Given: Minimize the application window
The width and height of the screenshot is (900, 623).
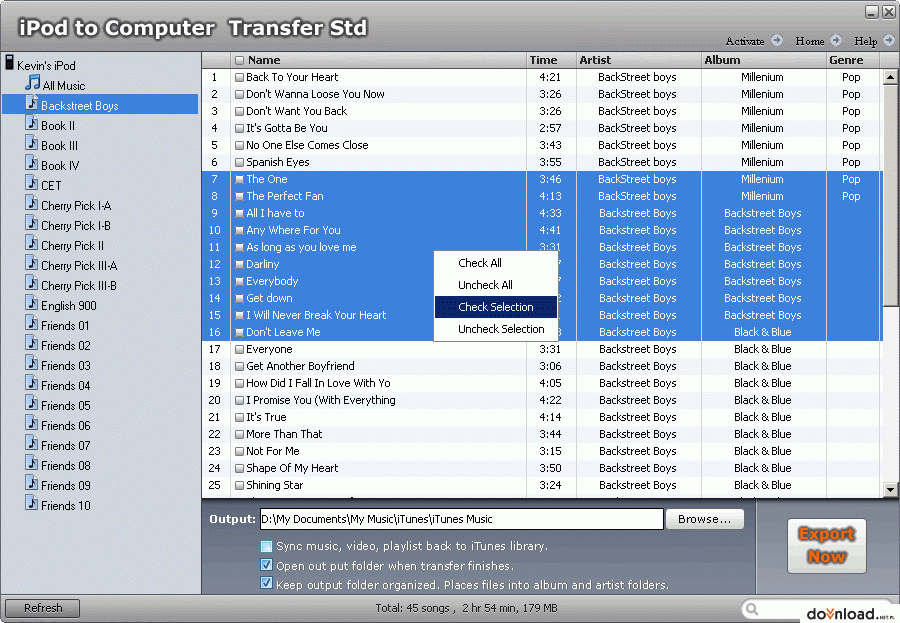Looking at the screenshot, I should point(872,11).
